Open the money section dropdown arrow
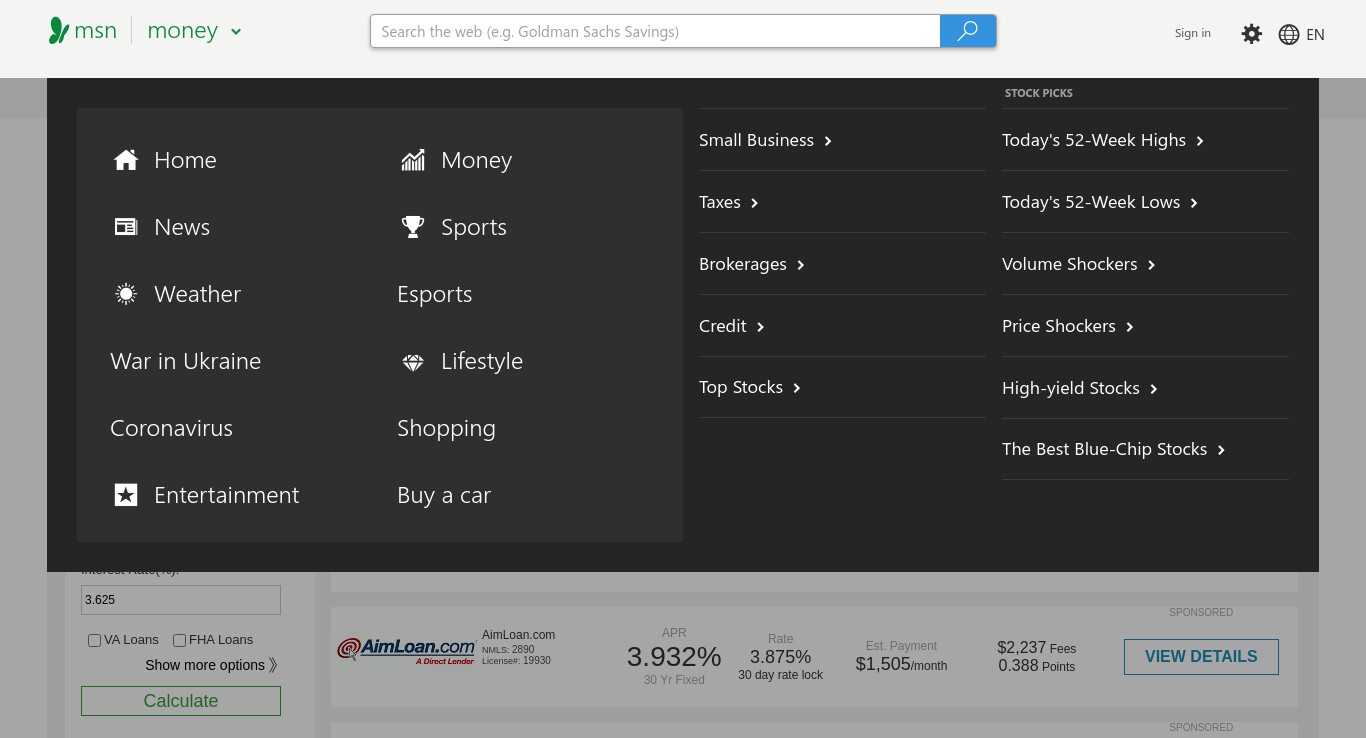1366x738 pixels. click(x=236, y=32)
